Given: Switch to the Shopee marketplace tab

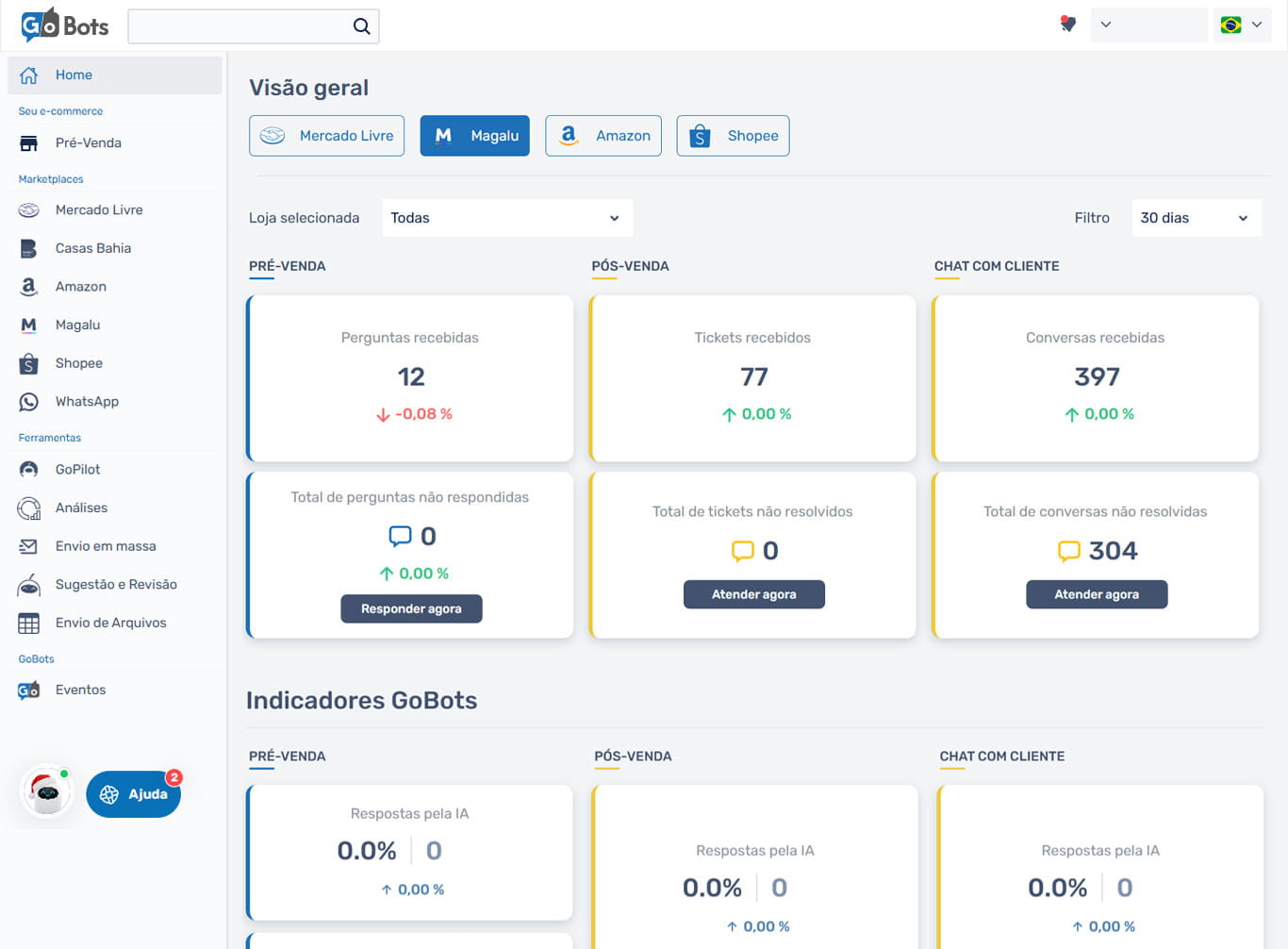Looking at the screenshot, I should point(733,135).
